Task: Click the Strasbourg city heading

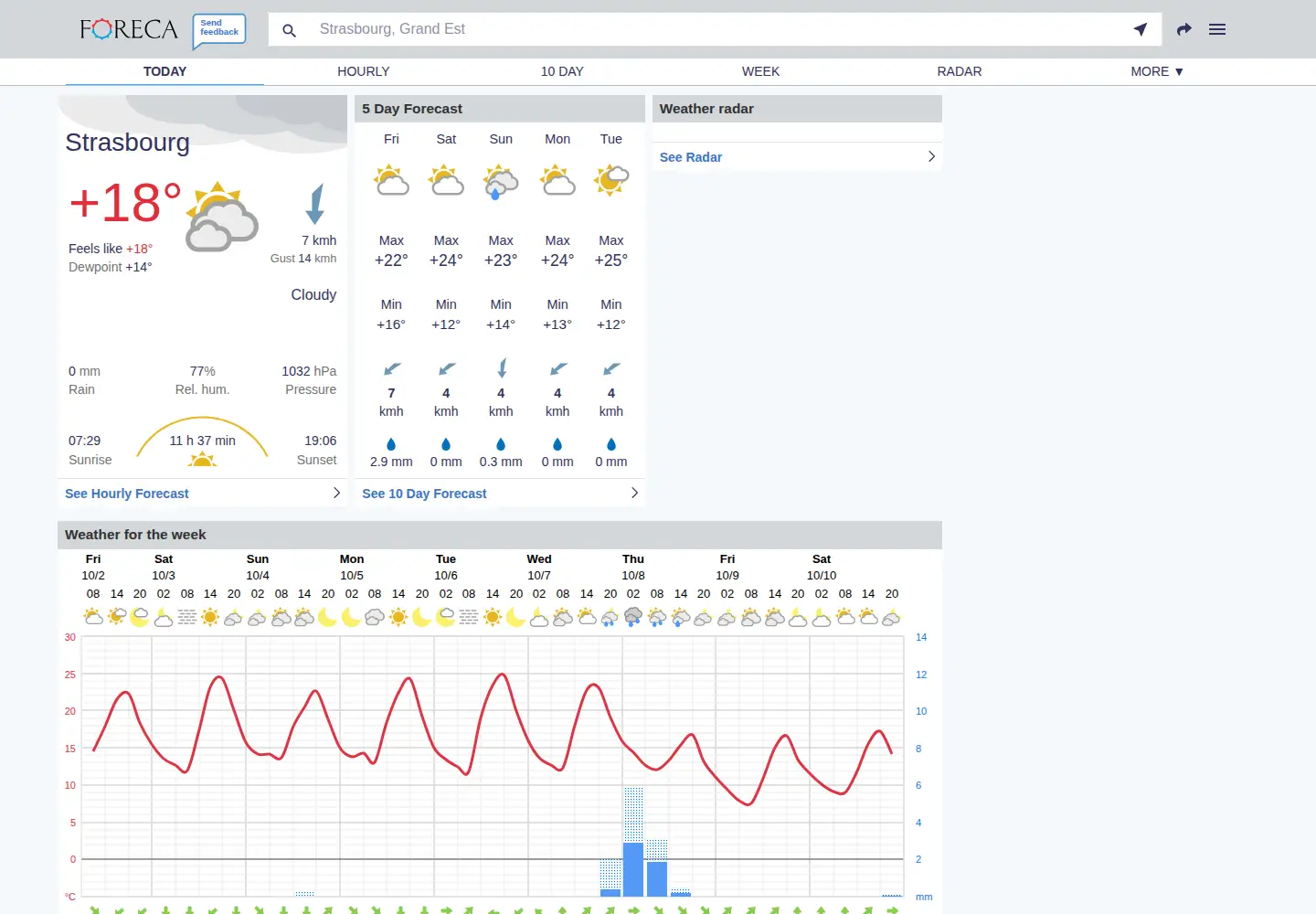Action: 128,143
